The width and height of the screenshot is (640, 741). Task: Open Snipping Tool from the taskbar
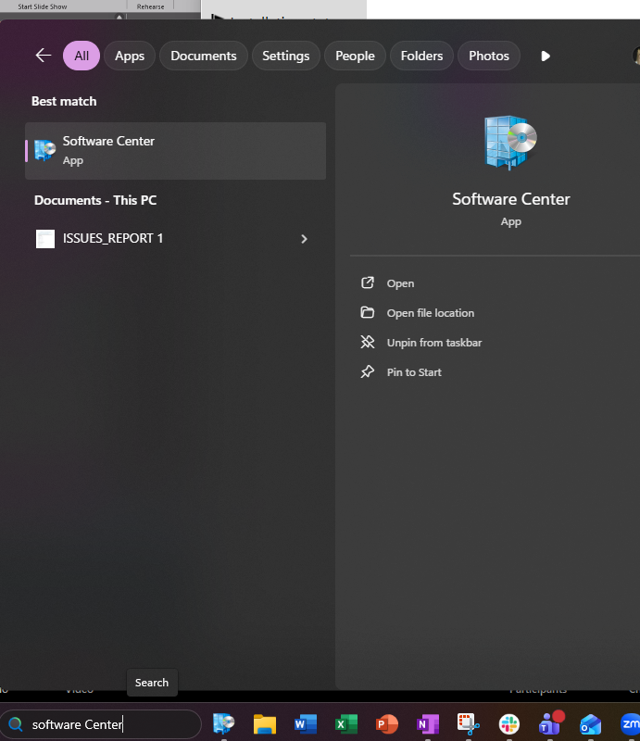click(x=468, y=724)
